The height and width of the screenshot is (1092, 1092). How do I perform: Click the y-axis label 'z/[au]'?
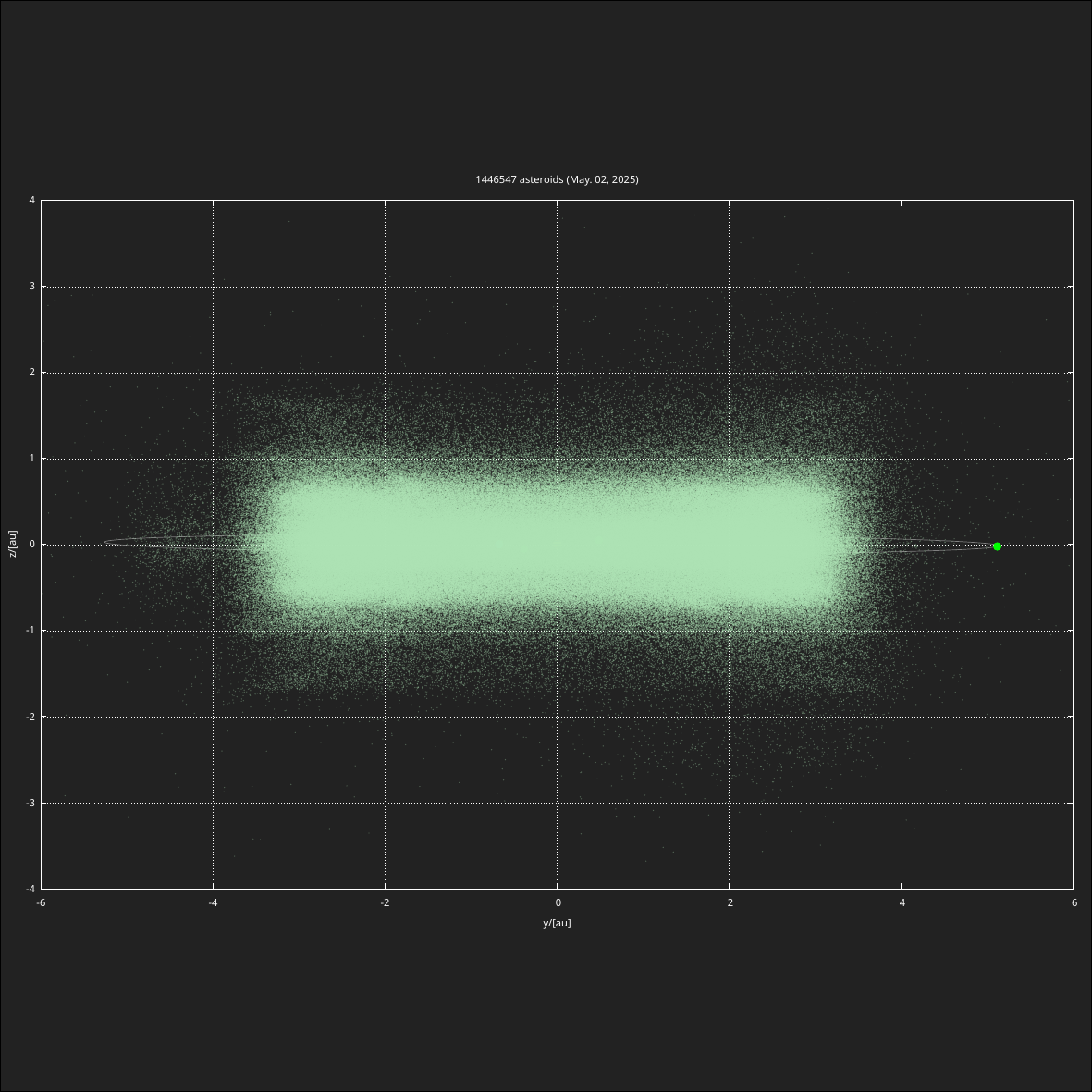tap(13, 544)
